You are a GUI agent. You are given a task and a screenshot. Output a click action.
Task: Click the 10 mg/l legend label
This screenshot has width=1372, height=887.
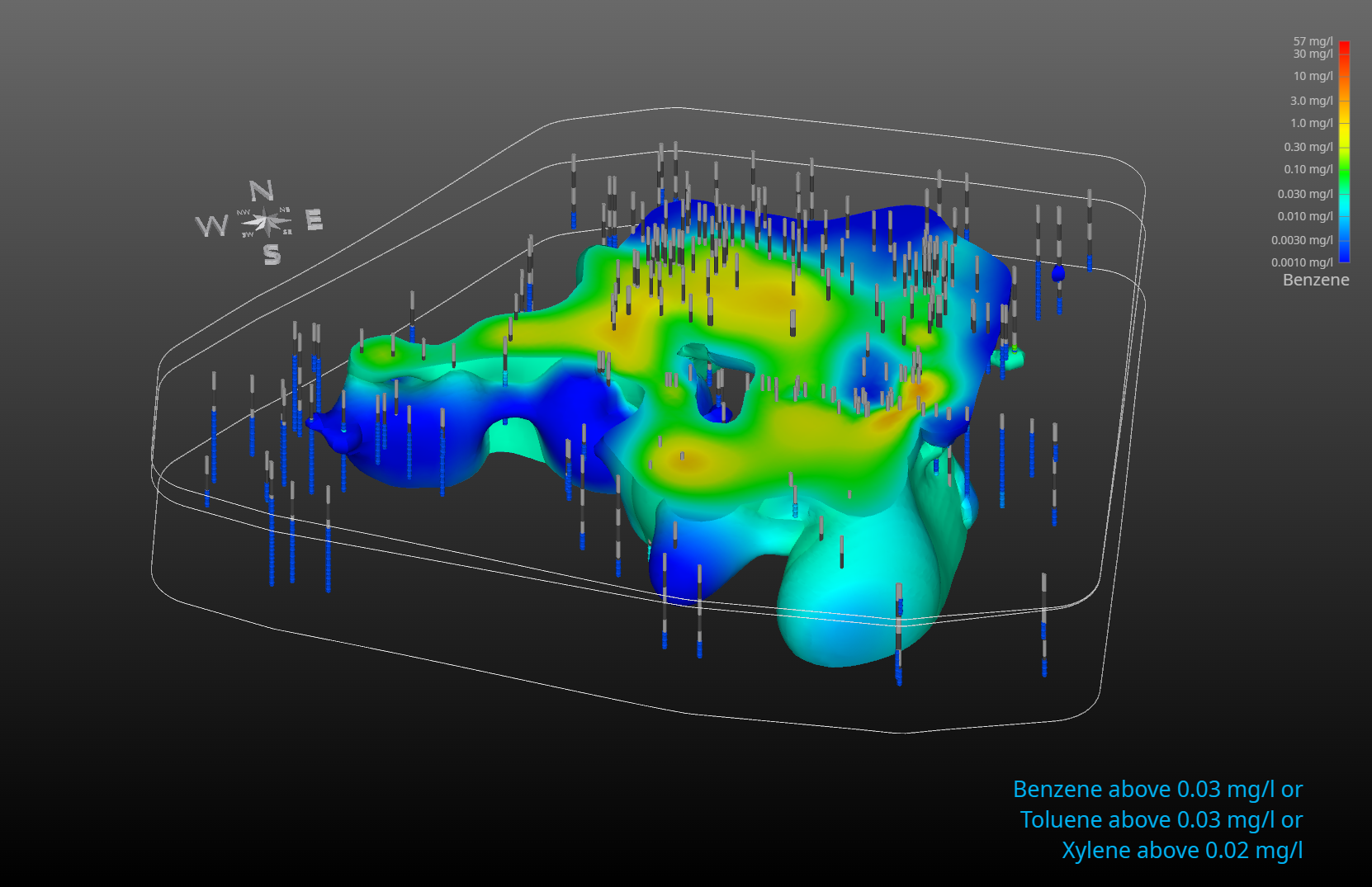[1313, 76]
